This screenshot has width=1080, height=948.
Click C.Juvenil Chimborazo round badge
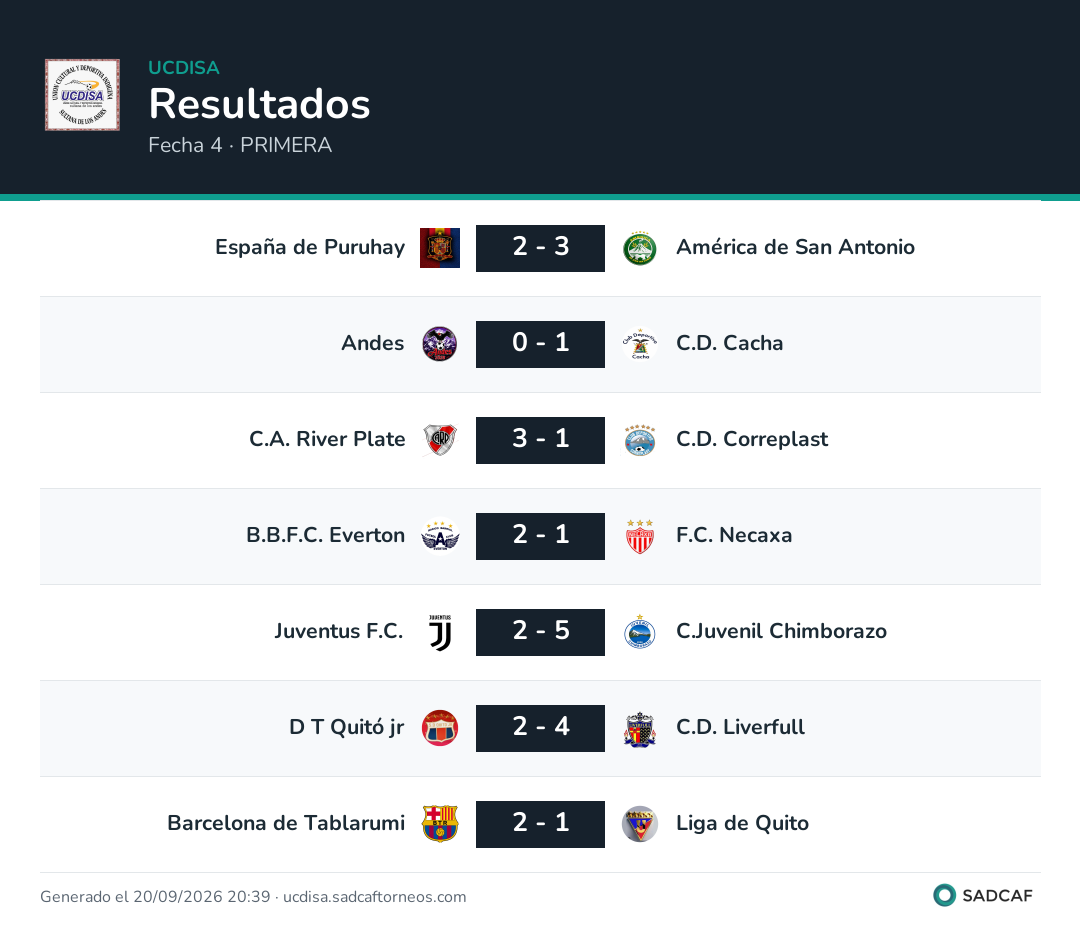[640, 632]
